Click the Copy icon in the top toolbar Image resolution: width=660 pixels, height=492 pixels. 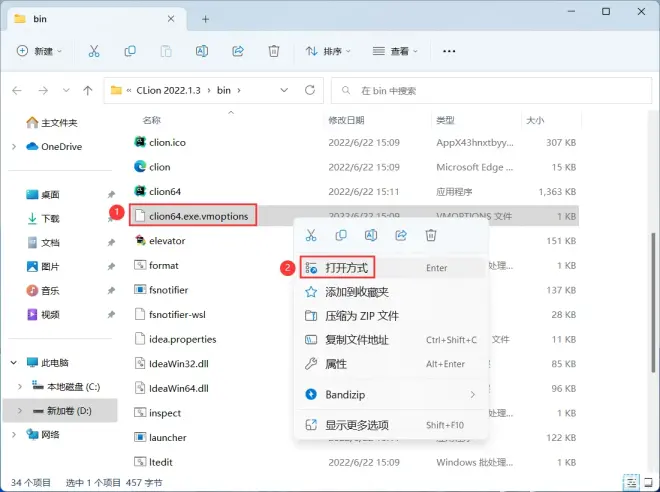130,51
